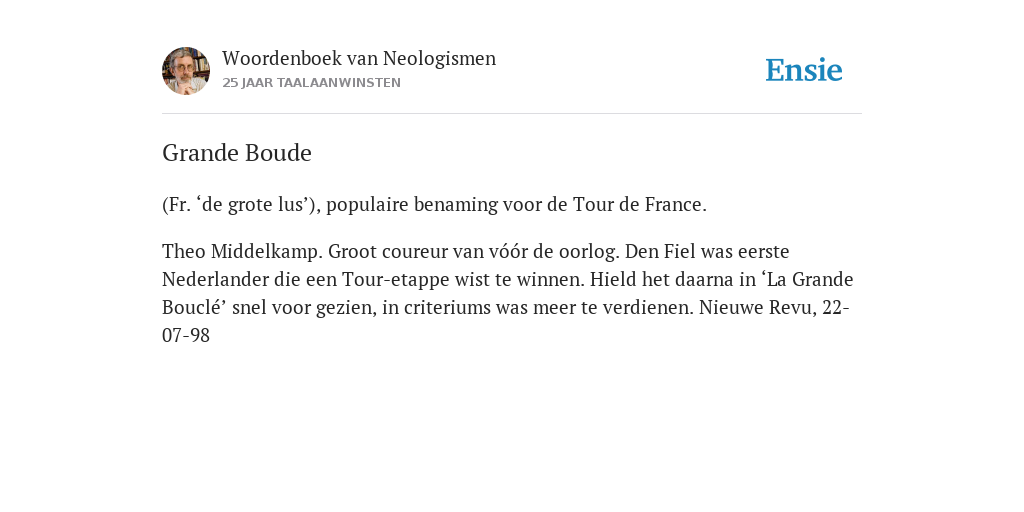The width and height of the screenshot is (1024, 512).
Task: Select the Grande Boude heading
Action: point(236,153)
